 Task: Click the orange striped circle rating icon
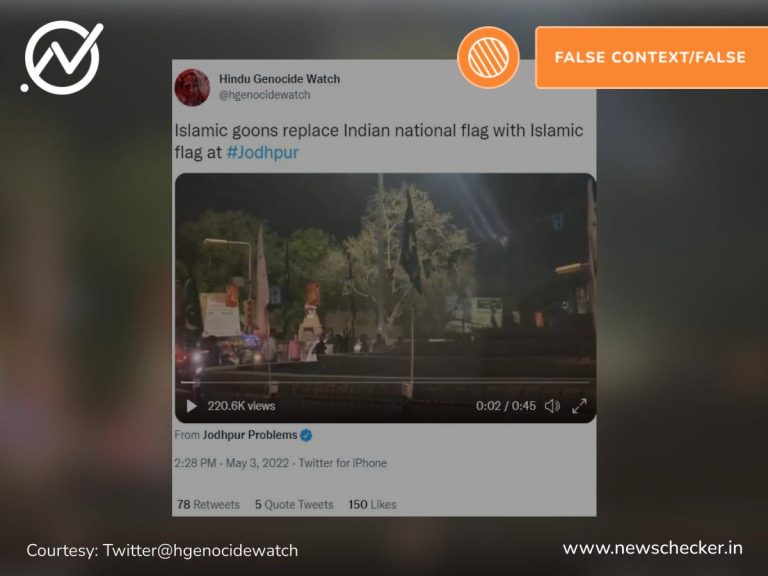488,57
